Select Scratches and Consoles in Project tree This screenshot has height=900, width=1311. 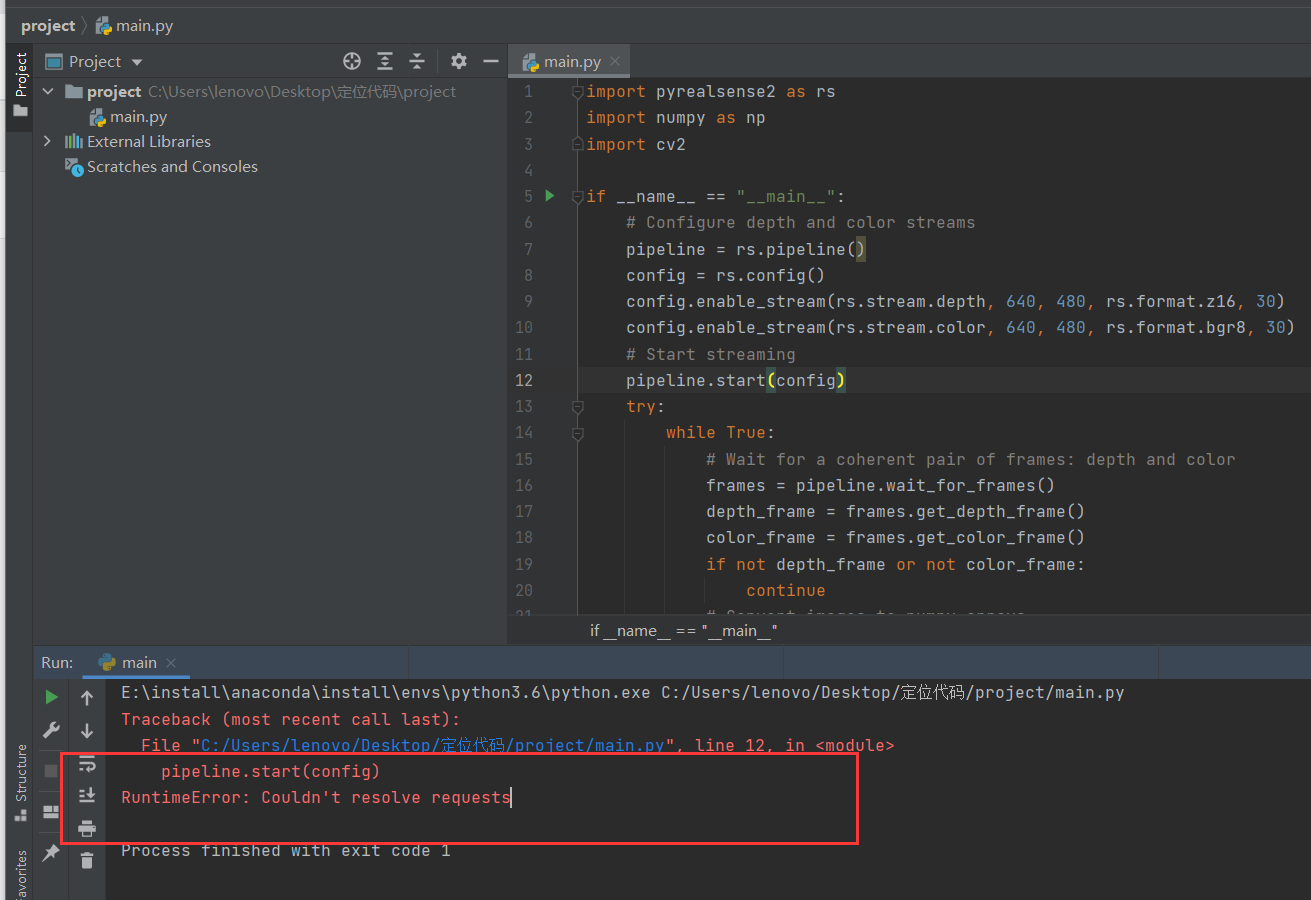[172, 166]
